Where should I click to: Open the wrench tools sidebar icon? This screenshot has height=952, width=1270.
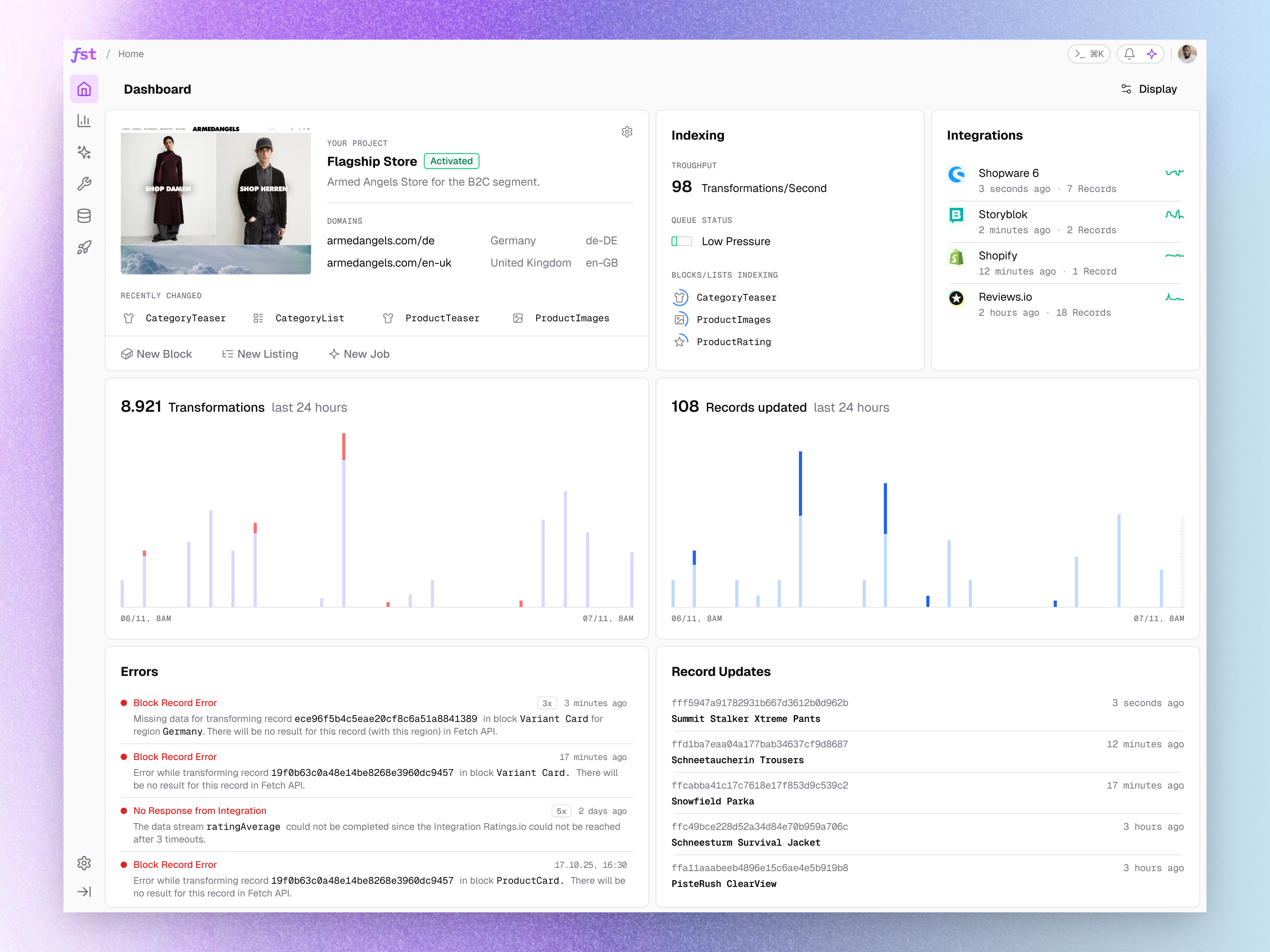(84, 184)
